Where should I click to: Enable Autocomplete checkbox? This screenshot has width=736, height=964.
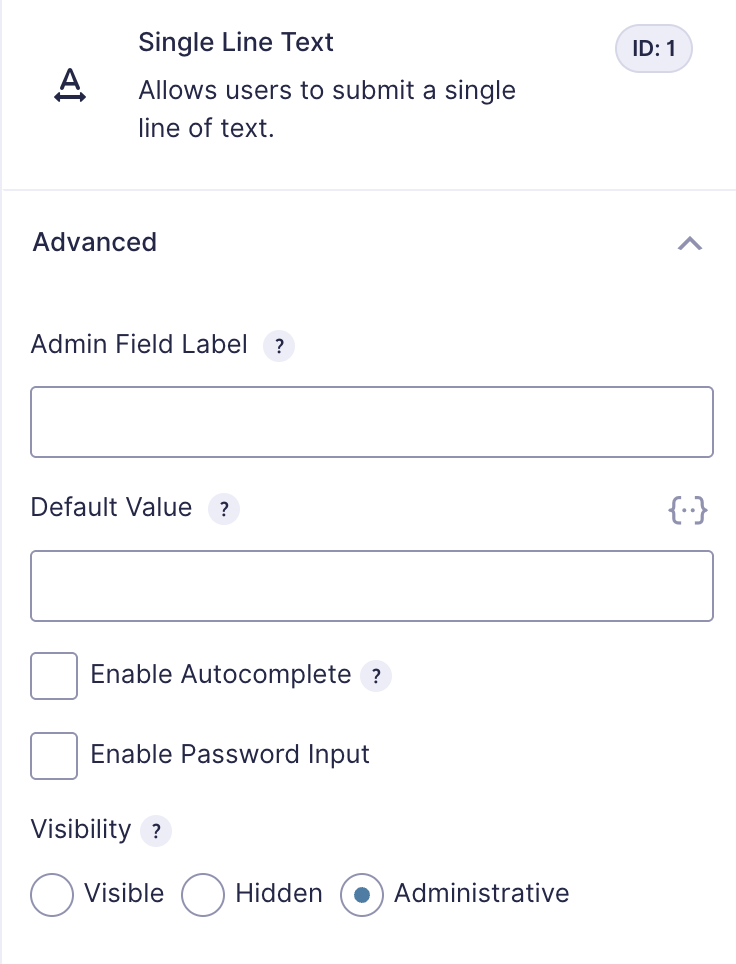click(54, 676)
